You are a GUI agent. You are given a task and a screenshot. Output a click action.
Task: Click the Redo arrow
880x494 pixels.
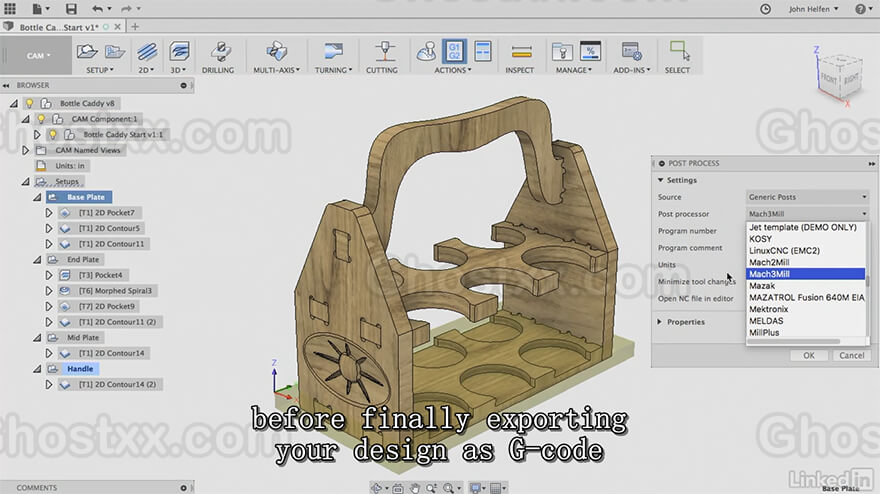pyautogui.click(x=126, y=8)
